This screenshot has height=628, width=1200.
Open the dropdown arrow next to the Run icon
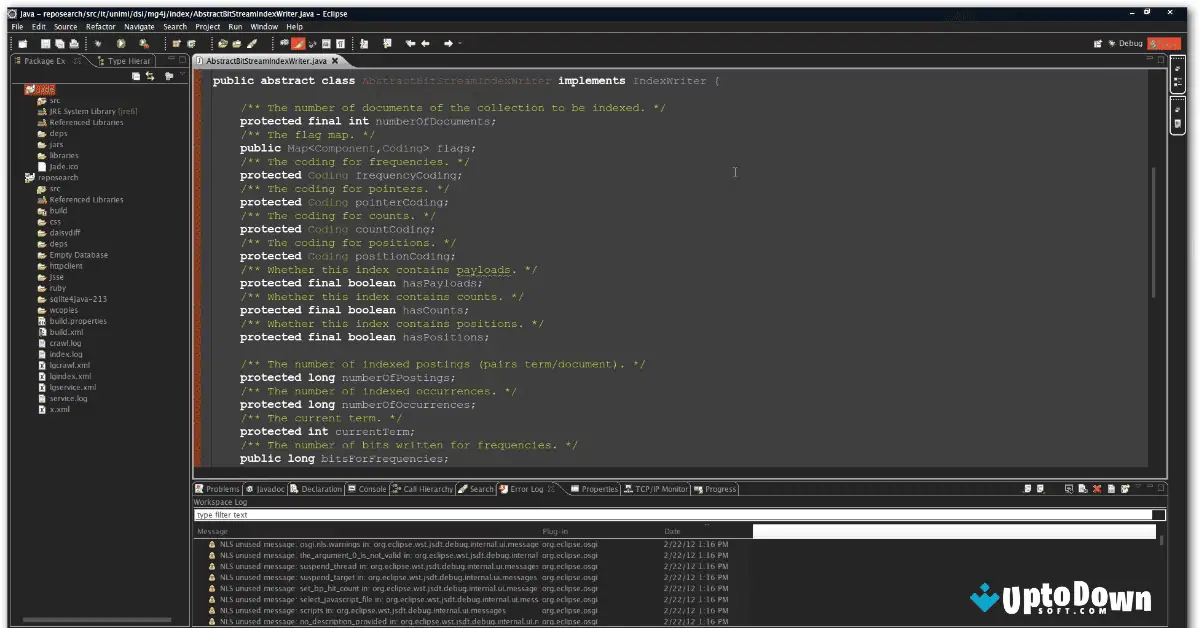[130, 43]
